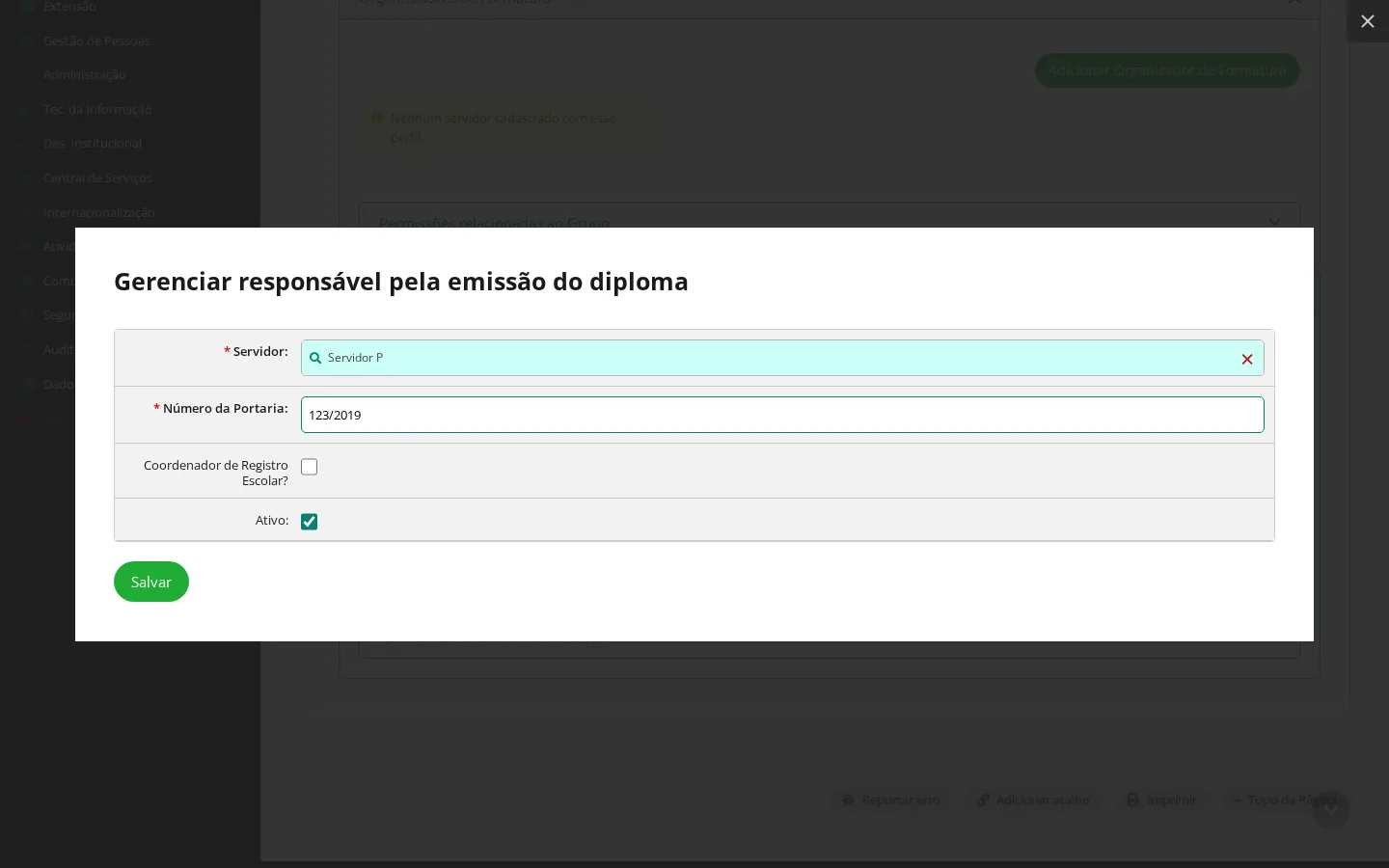Uncheck the Ativo checkbox
Viewport: 1389px width, 868px height.
click(x=309, y=522)
